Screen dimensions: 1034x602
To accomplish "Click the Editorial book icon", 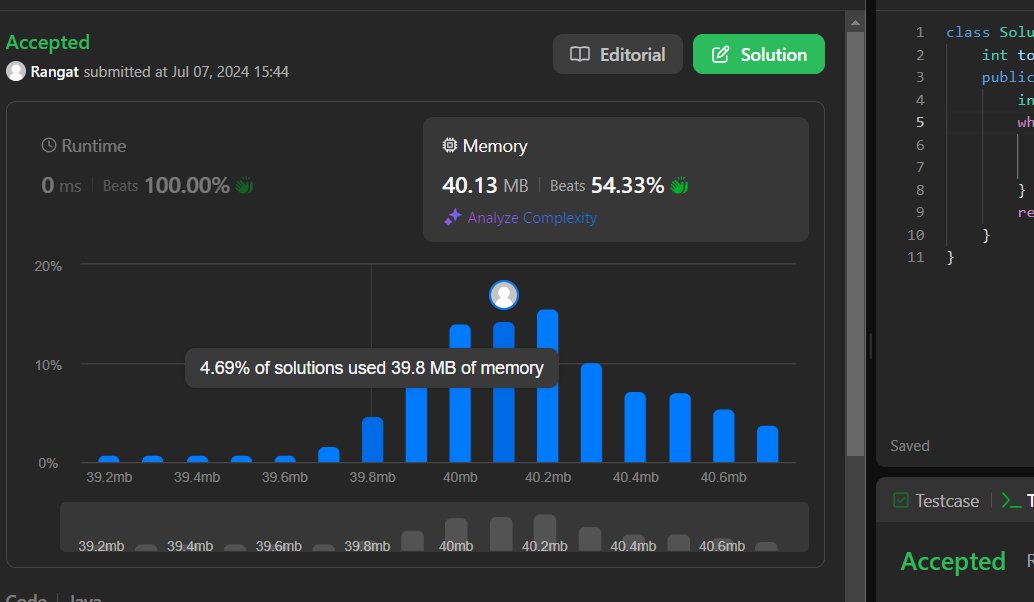I will coord(580,54).
